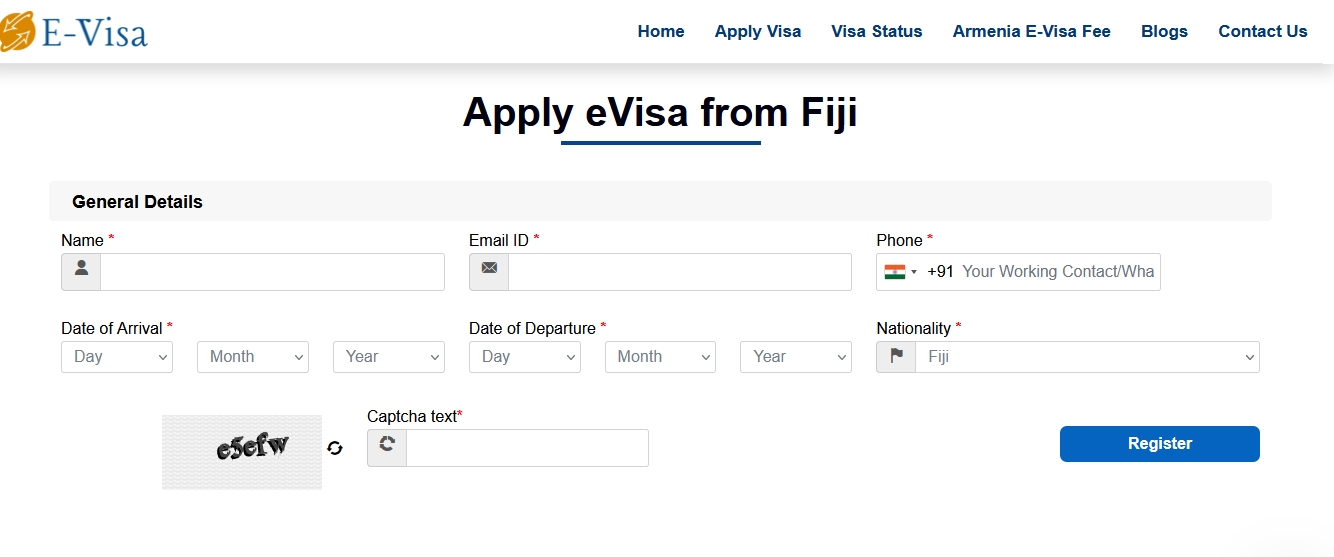The width and height of the screenshot is (1334, 557).
Task: Open the Visa Status page
Action: pos(877,32)
